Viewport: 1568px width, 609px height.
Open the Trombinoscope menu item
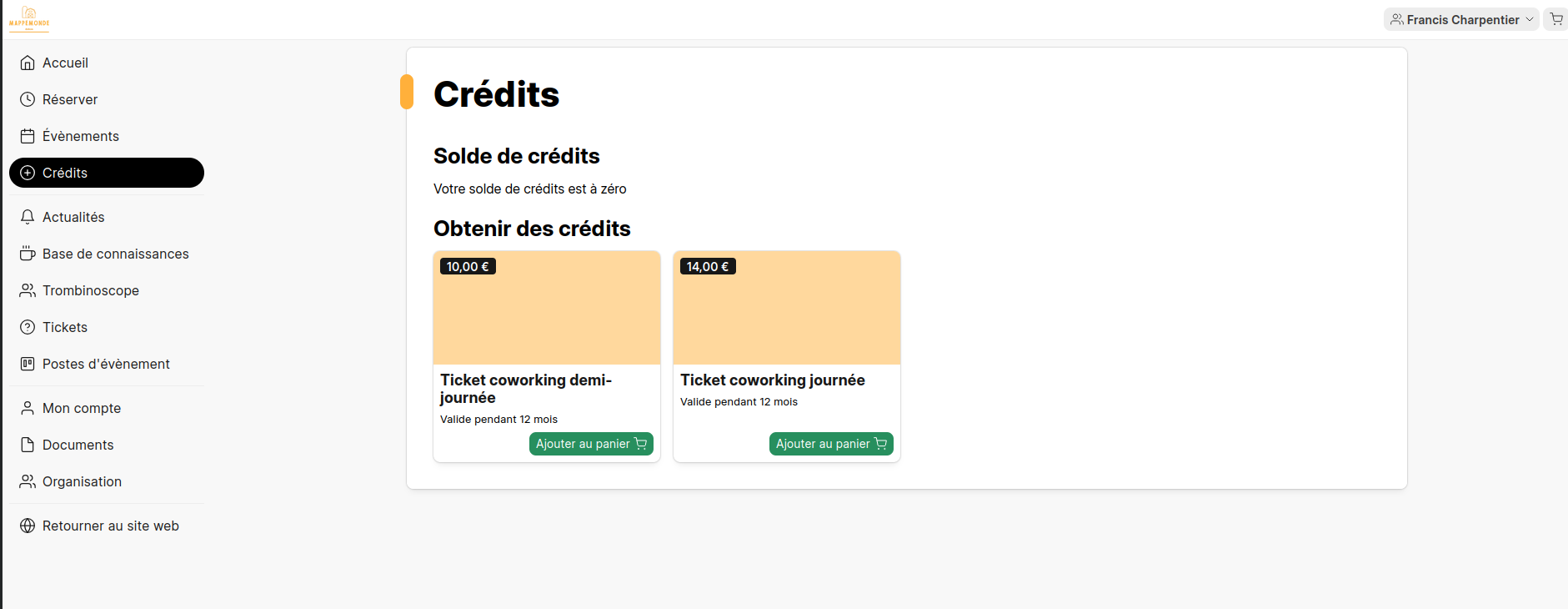pos(90,290)
